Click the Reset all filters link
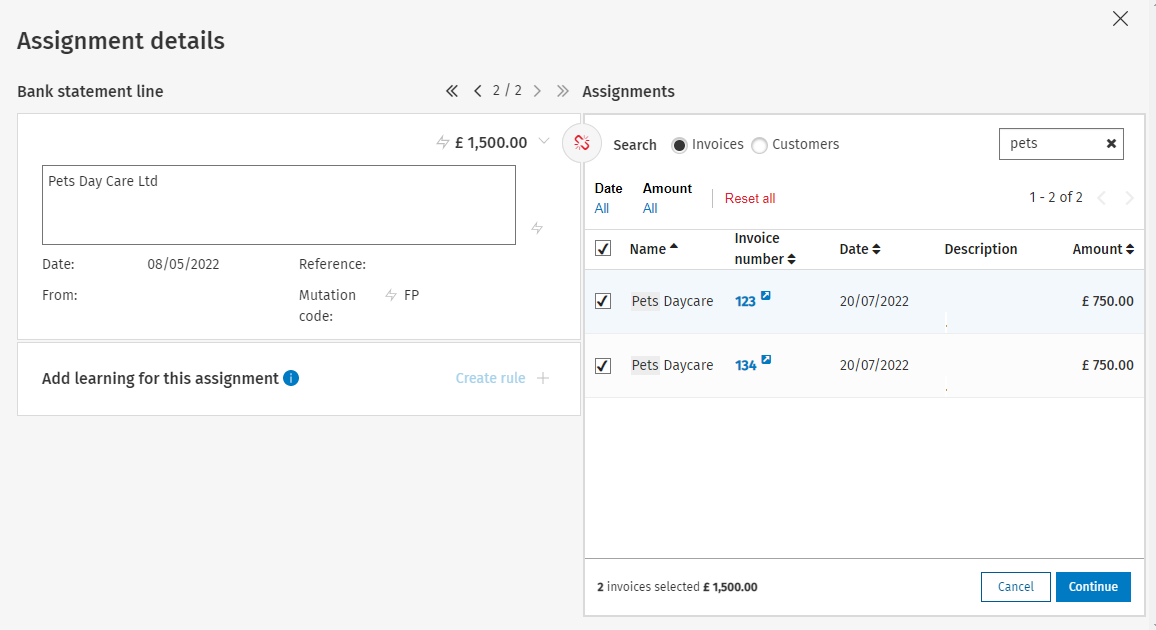Viewport: 1156px width, 630px height. click(750, 198)
